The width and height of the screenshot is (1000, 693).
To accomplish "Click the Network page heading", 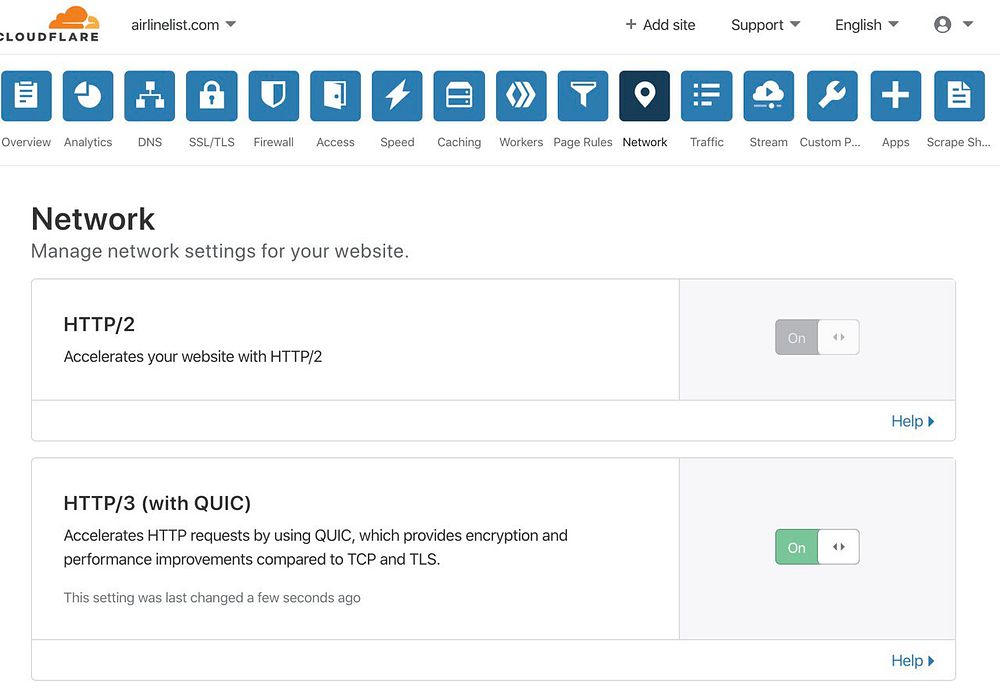I will pyautogui.click(x=92, y=219).
